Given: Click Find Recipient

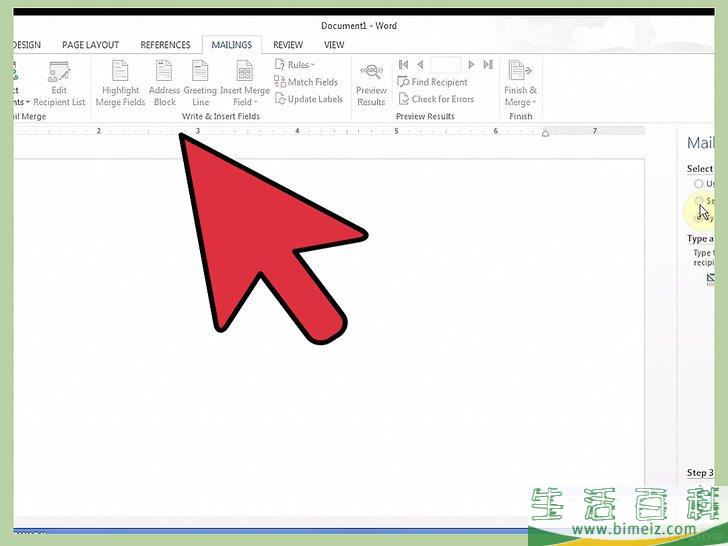Looking at the screenshot, I should click(x=433, y=82).
